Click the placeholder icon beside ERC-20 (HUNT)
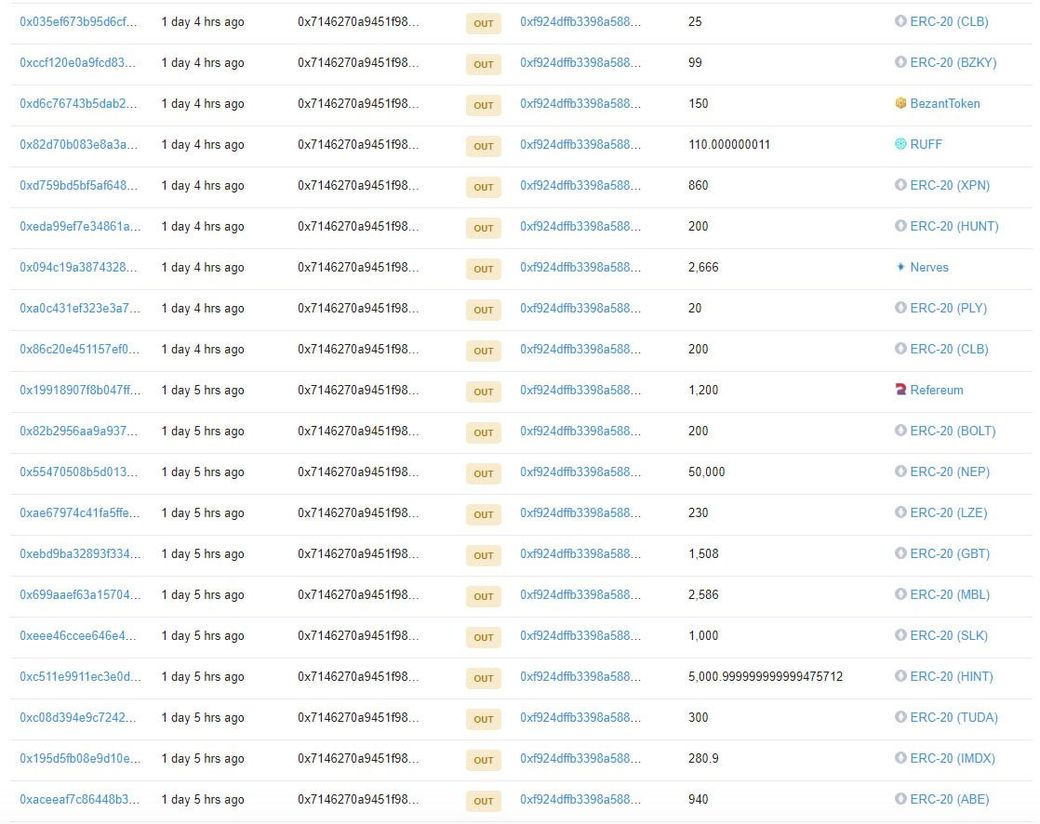1040x824 pixels. pyautogui.click(x=900, y=226)
